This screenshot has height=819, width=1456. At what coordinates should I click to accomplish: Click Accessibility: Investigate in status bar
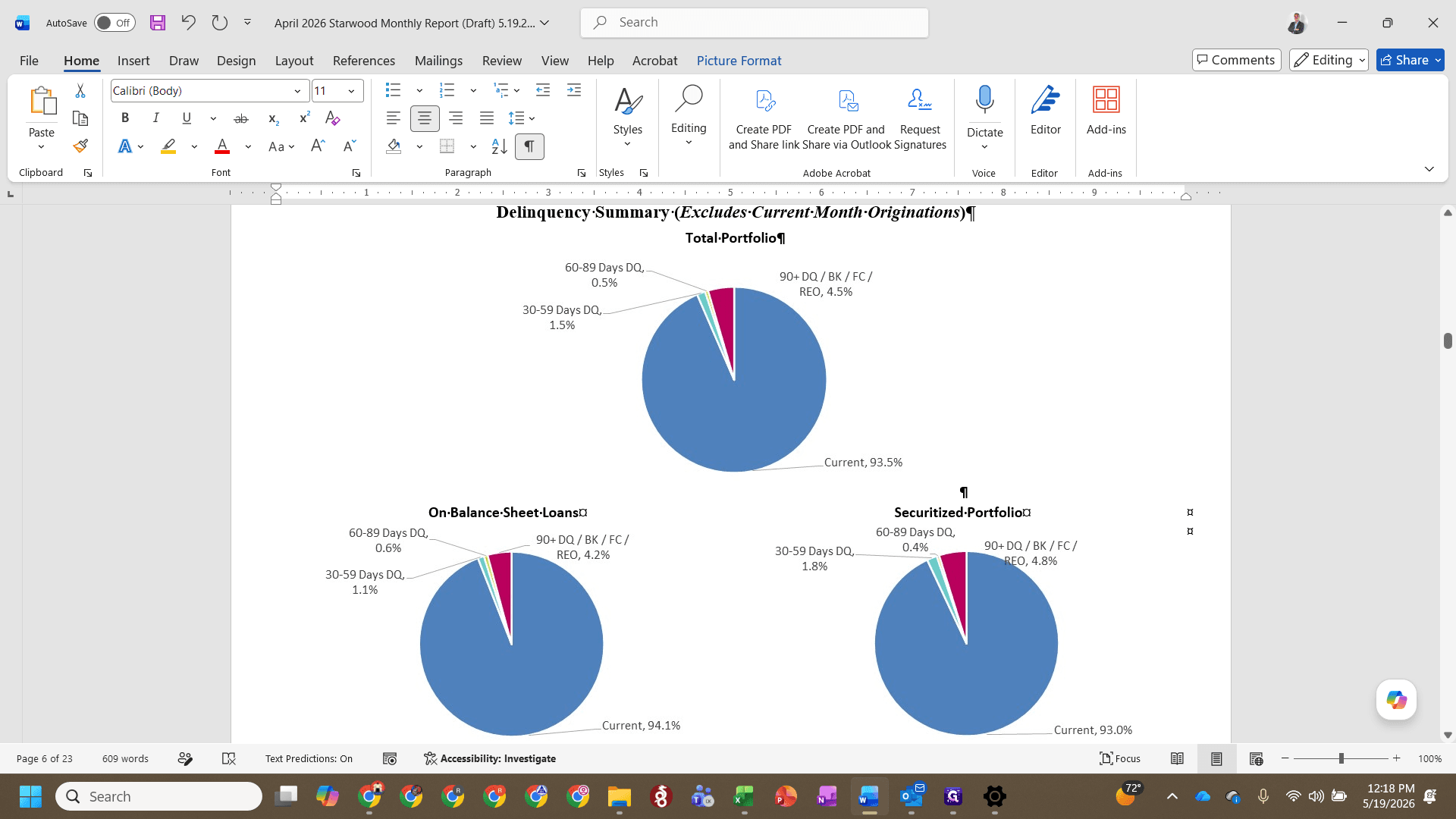[490, 758]
